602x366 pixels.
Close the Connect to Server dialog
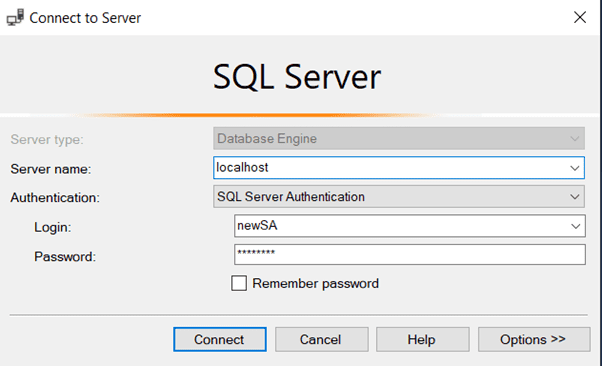(580, 17)
